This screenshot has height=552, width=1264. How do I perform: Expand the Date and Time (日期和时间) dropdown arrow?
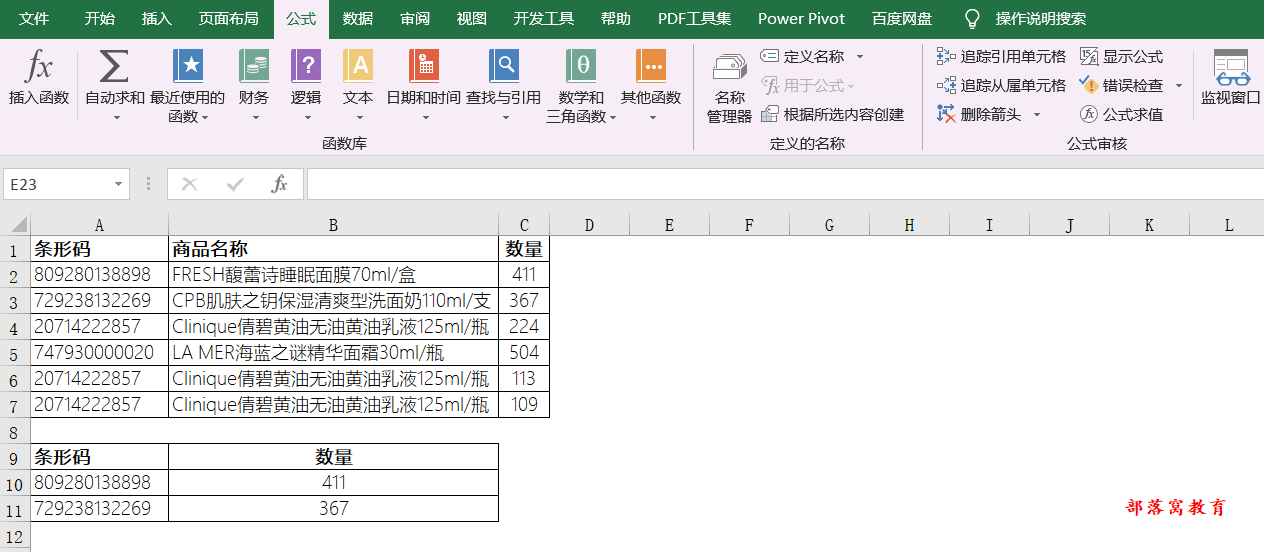tap(424, 117)
